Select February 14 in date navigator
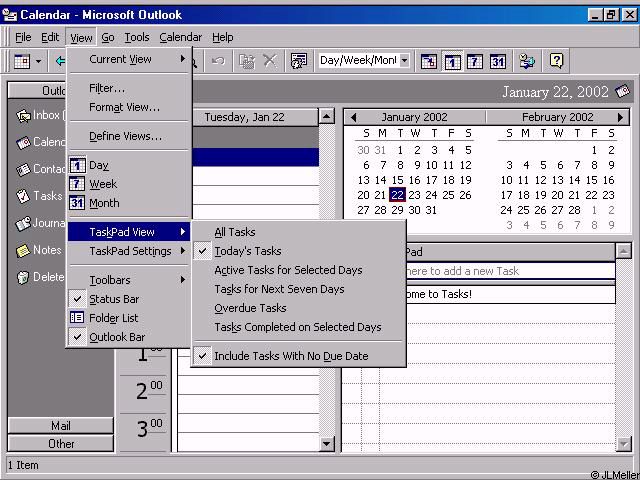 [x=575, y=180]
